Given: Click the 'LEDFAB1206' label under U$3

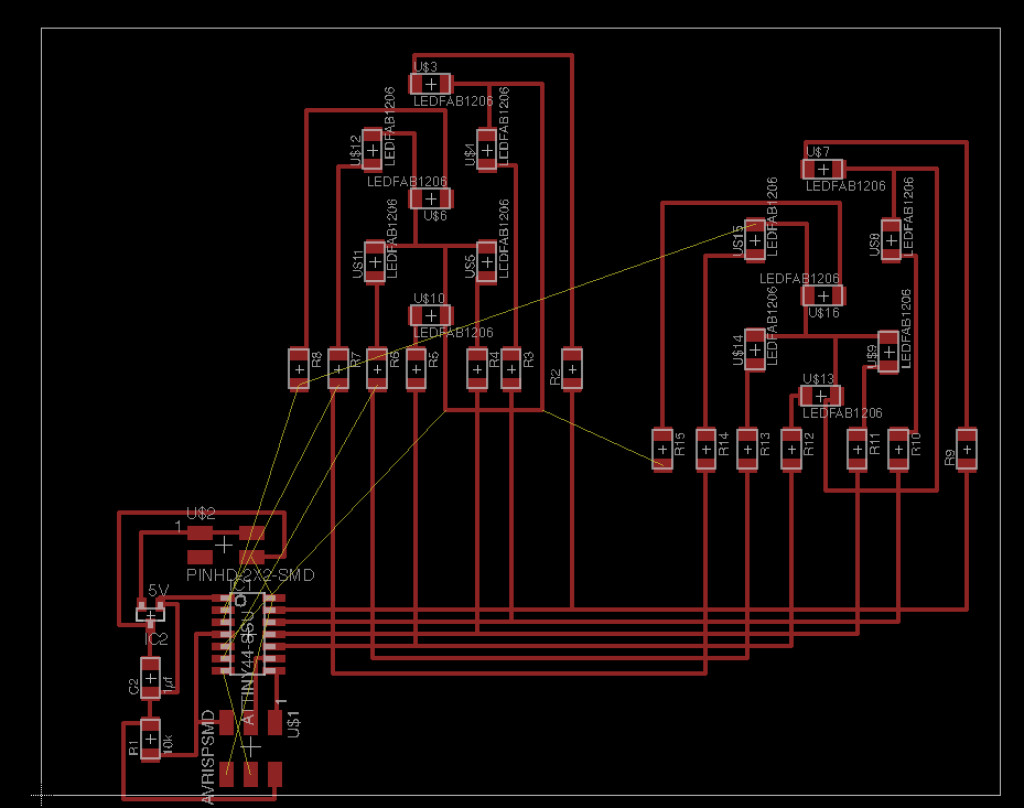Looking at the screenshot, I should (x=453, y=101).
